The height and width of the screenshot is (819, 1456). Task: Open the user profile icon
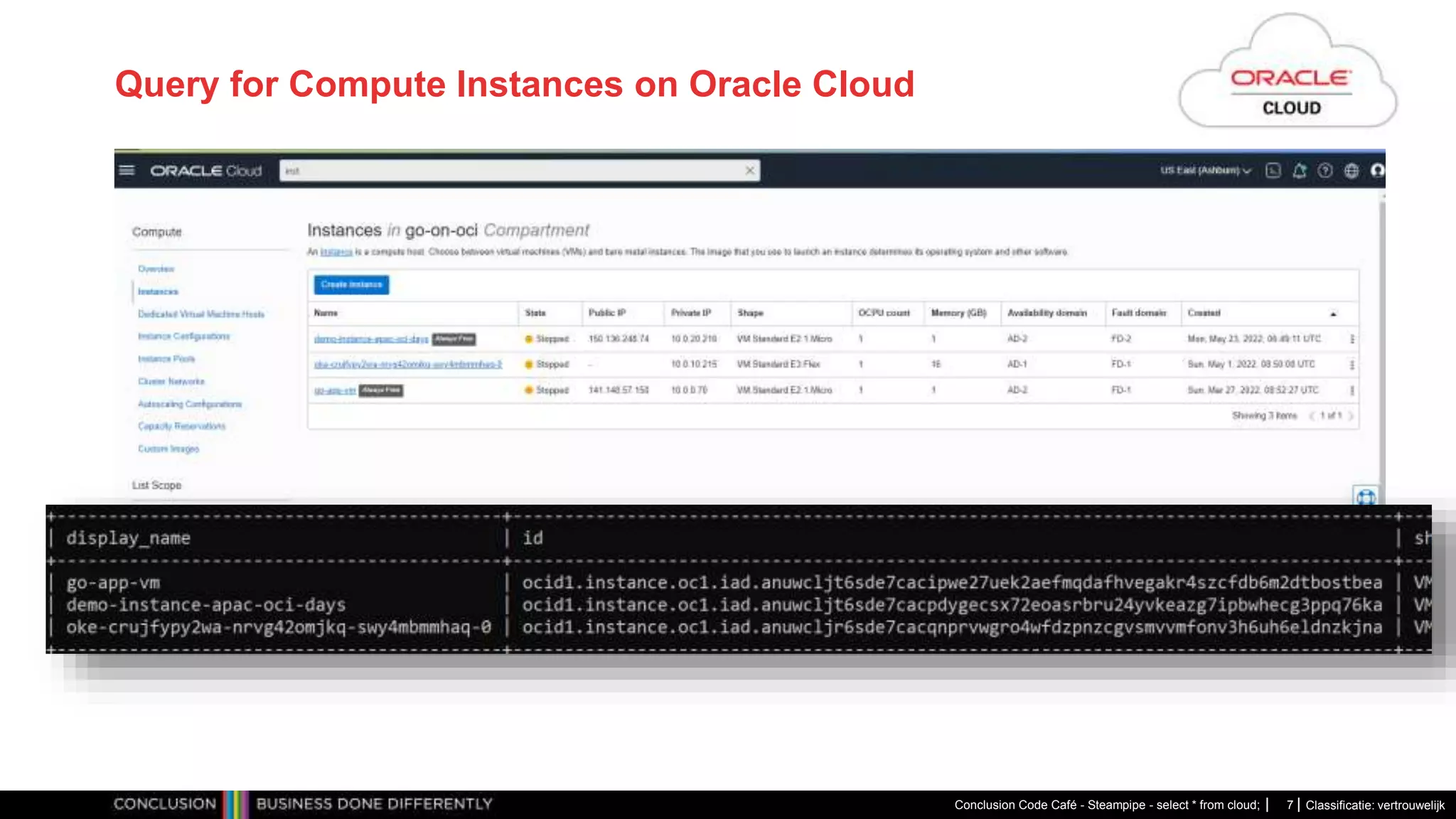pos(1377,171)
